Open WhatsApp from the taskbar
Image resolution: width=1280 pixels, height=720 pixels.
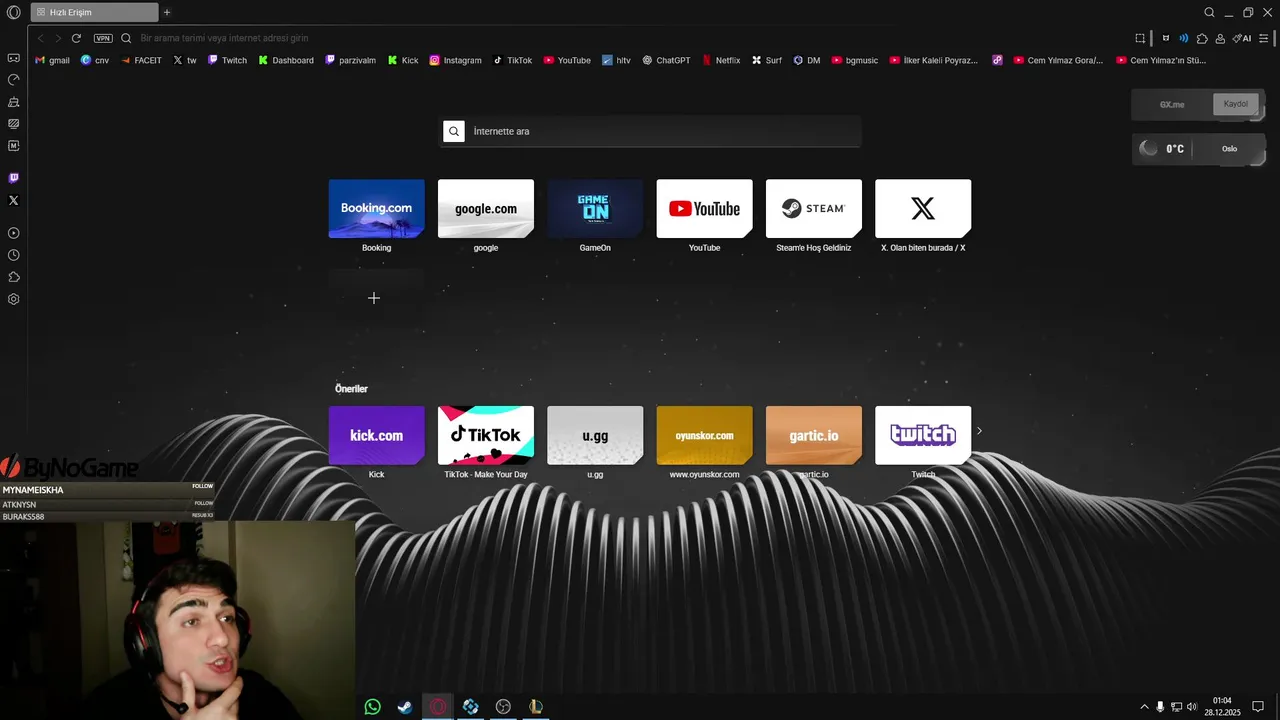[373, 707]
